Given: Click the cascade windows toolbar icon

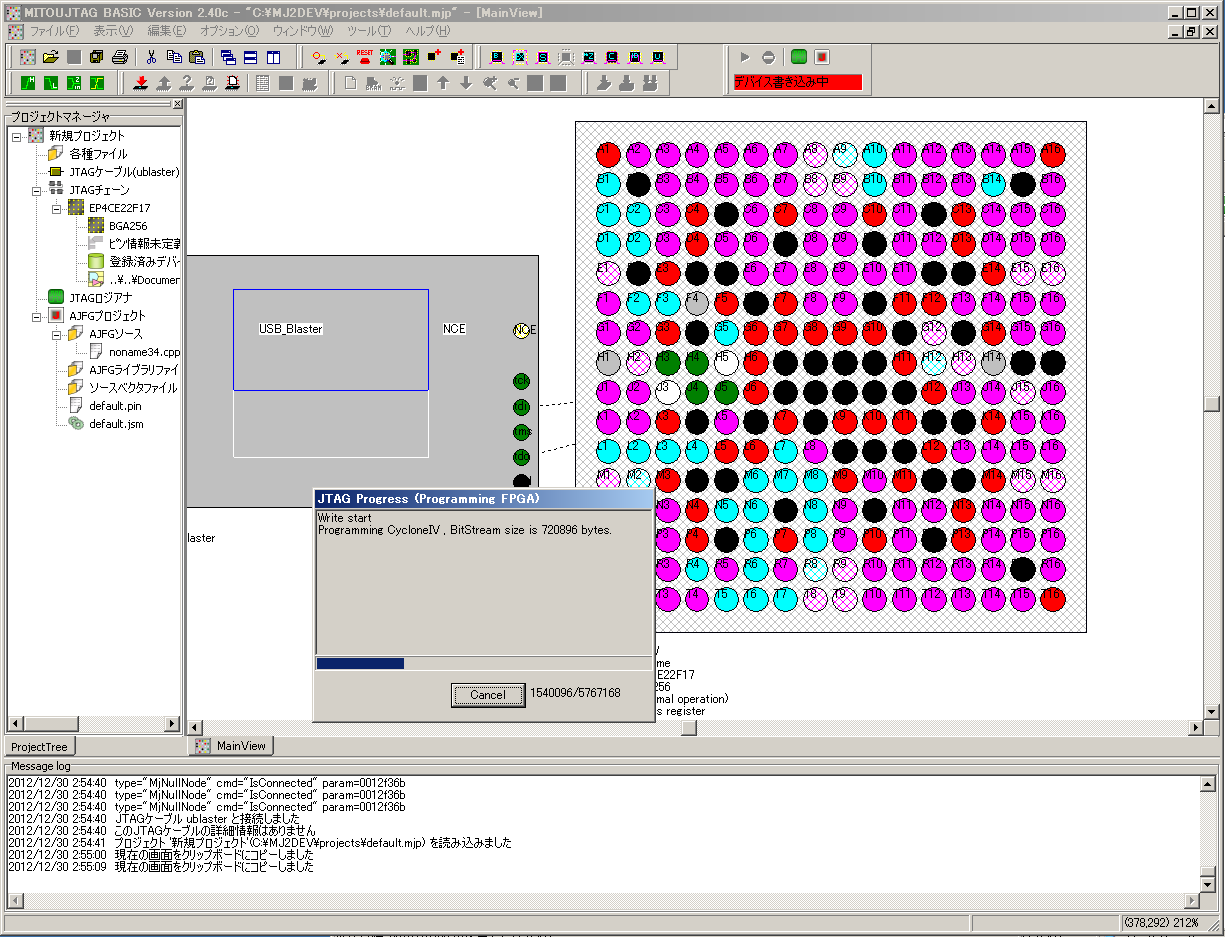Looking at the screenshot, I should click(229, 57).
